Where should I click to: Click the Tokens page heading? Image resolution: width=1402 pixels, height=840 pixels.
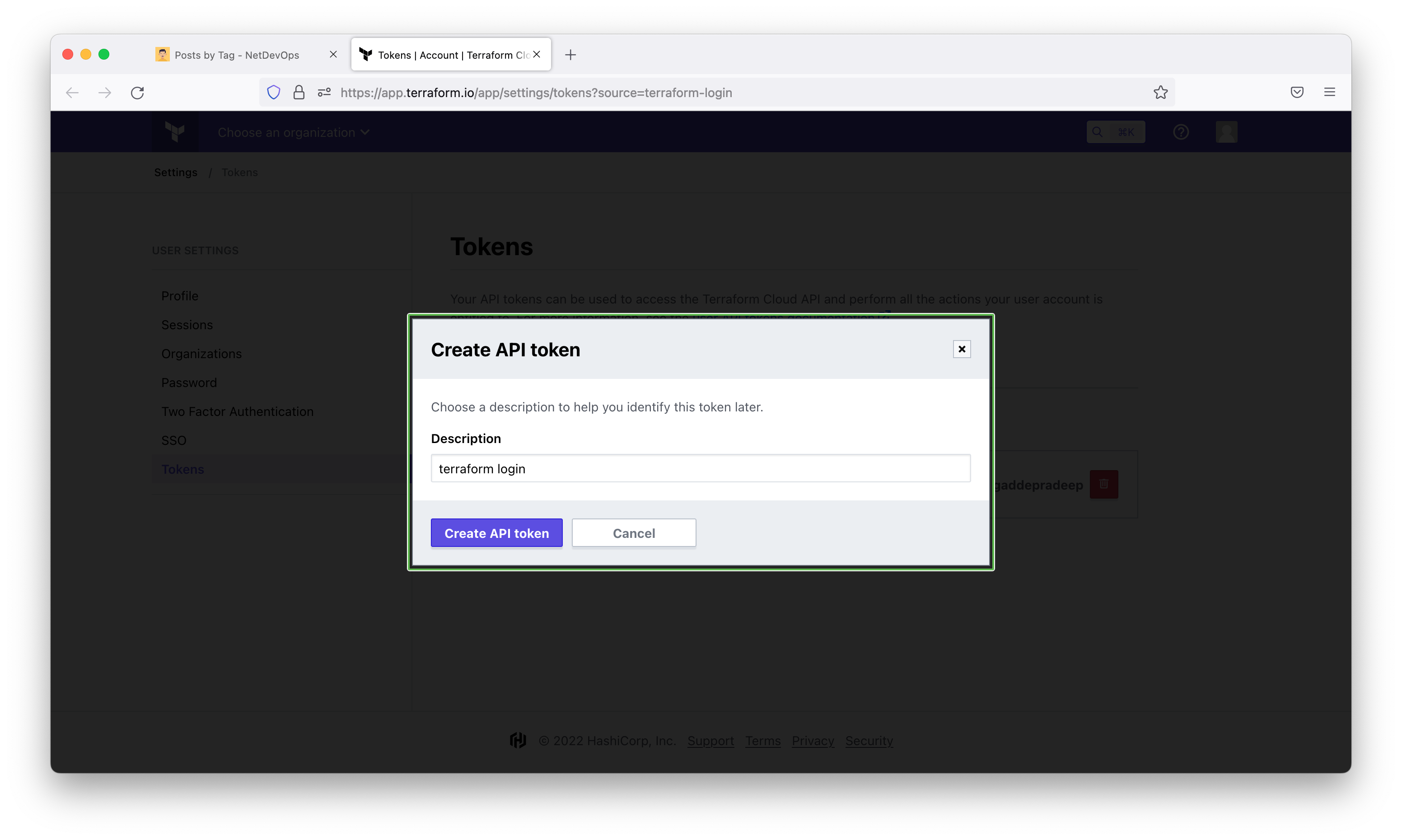(x=491, y=247)
